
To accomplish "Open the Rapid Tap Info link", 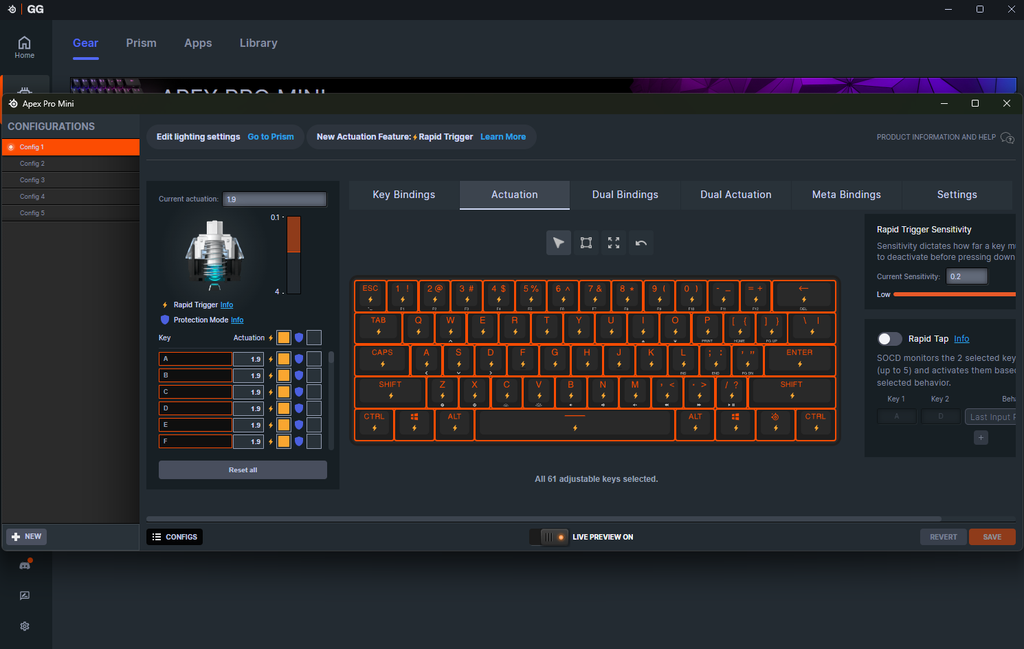I will (961, 339).
